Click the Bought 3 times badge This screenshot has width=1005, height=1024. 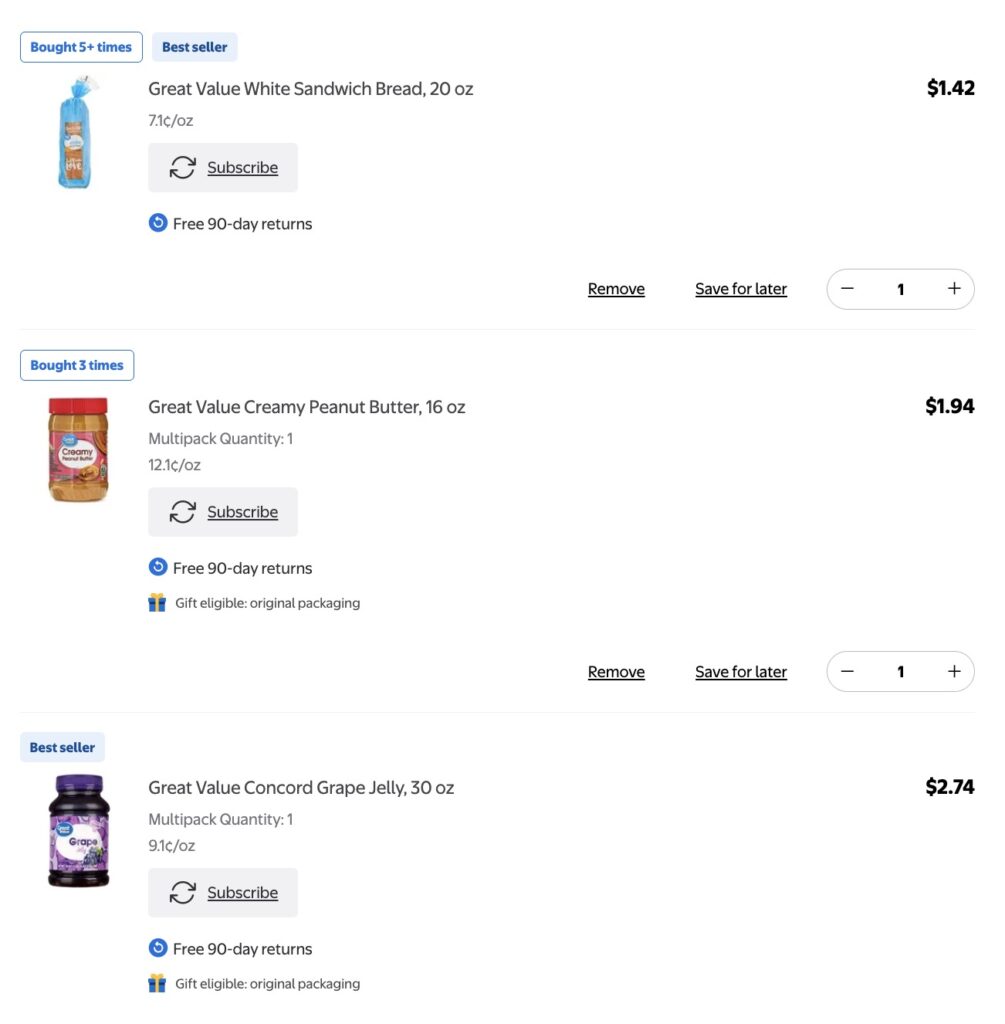click(x=77, y=364)
